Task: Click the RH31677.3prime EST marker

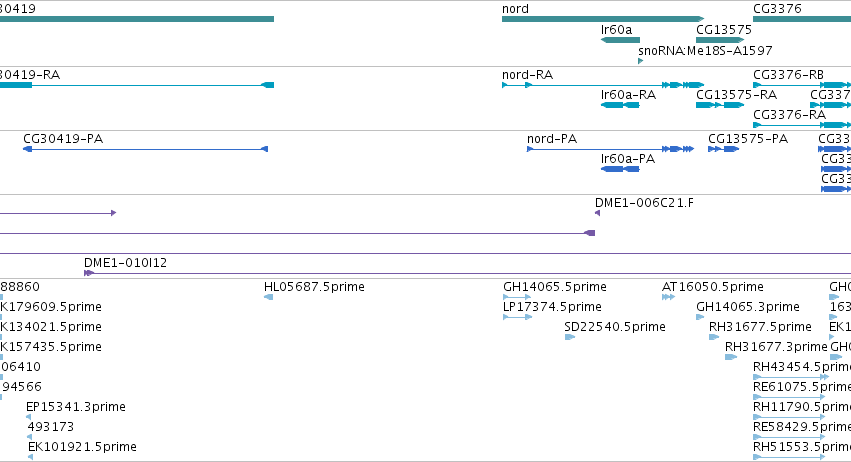Action: click(x=731, y=357)
